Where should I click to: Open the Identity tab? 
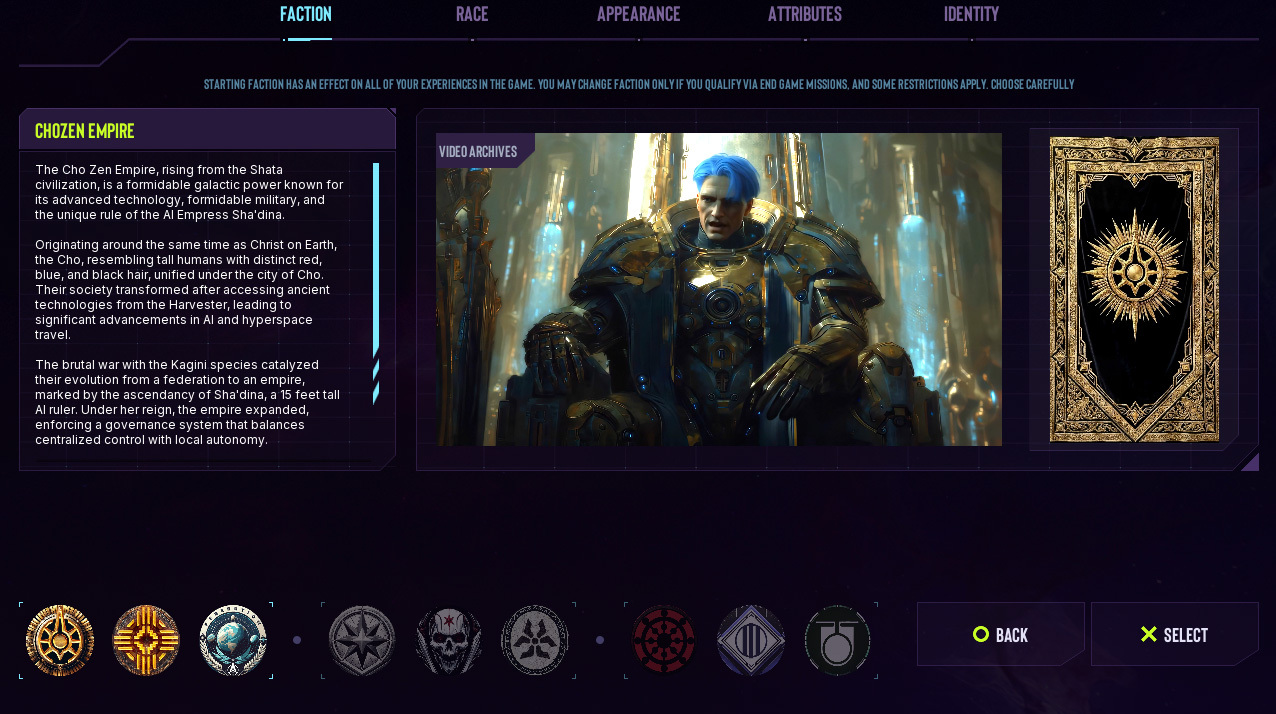[x=971, y=14]
